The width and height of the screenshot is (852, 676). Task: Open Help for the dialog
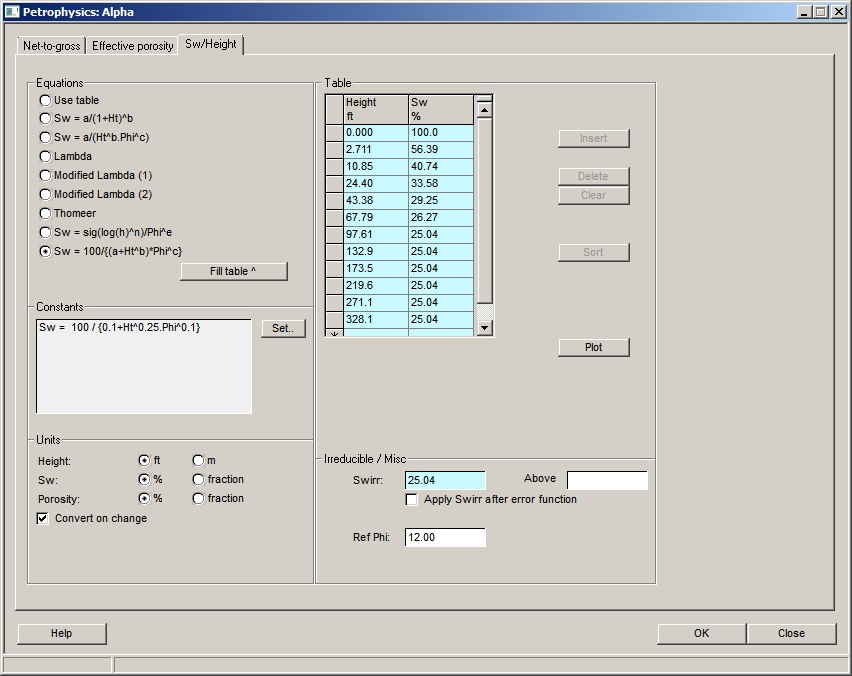(x=62, y=633)
